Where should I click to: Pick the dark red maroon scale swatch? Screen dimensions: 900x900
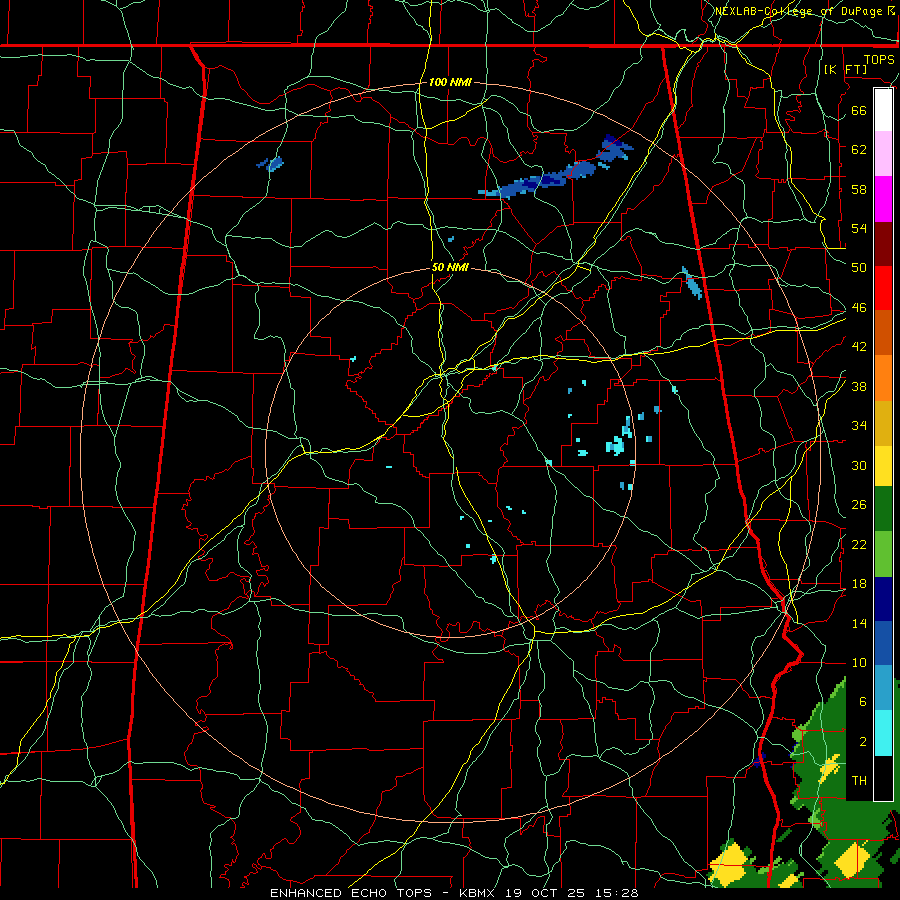point(883,243)
